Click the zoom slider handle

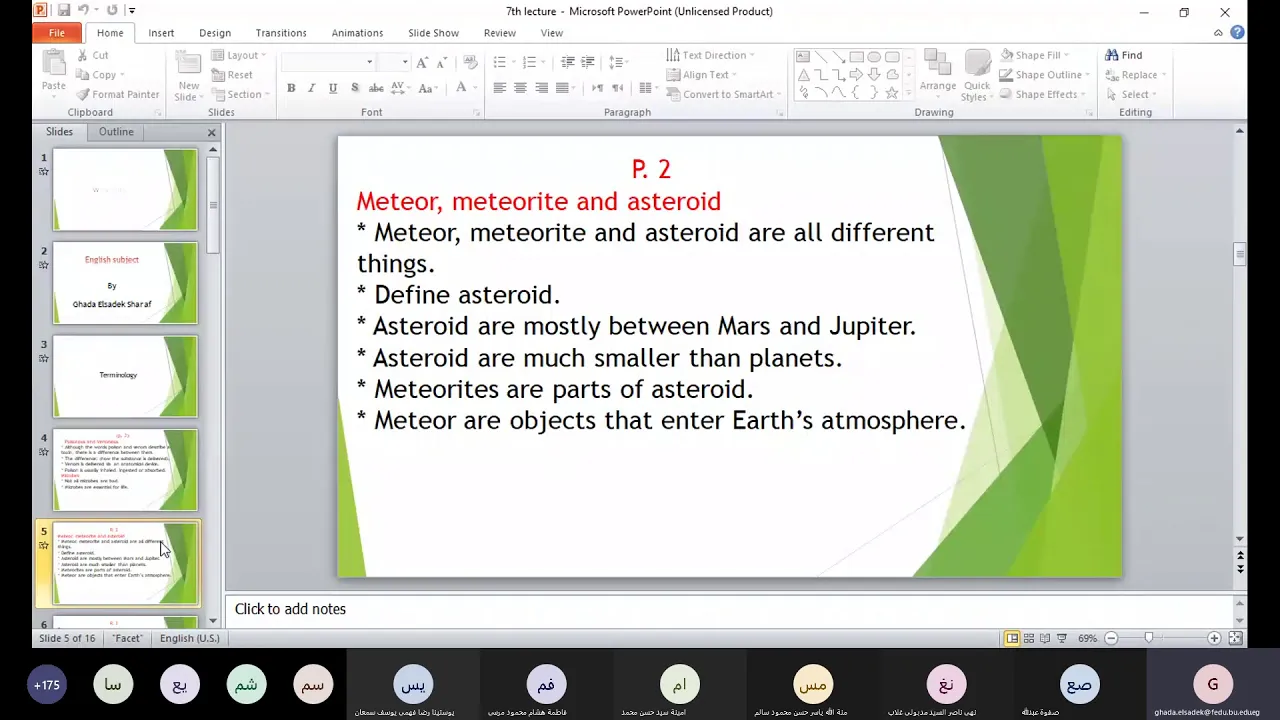(1148, 638)
